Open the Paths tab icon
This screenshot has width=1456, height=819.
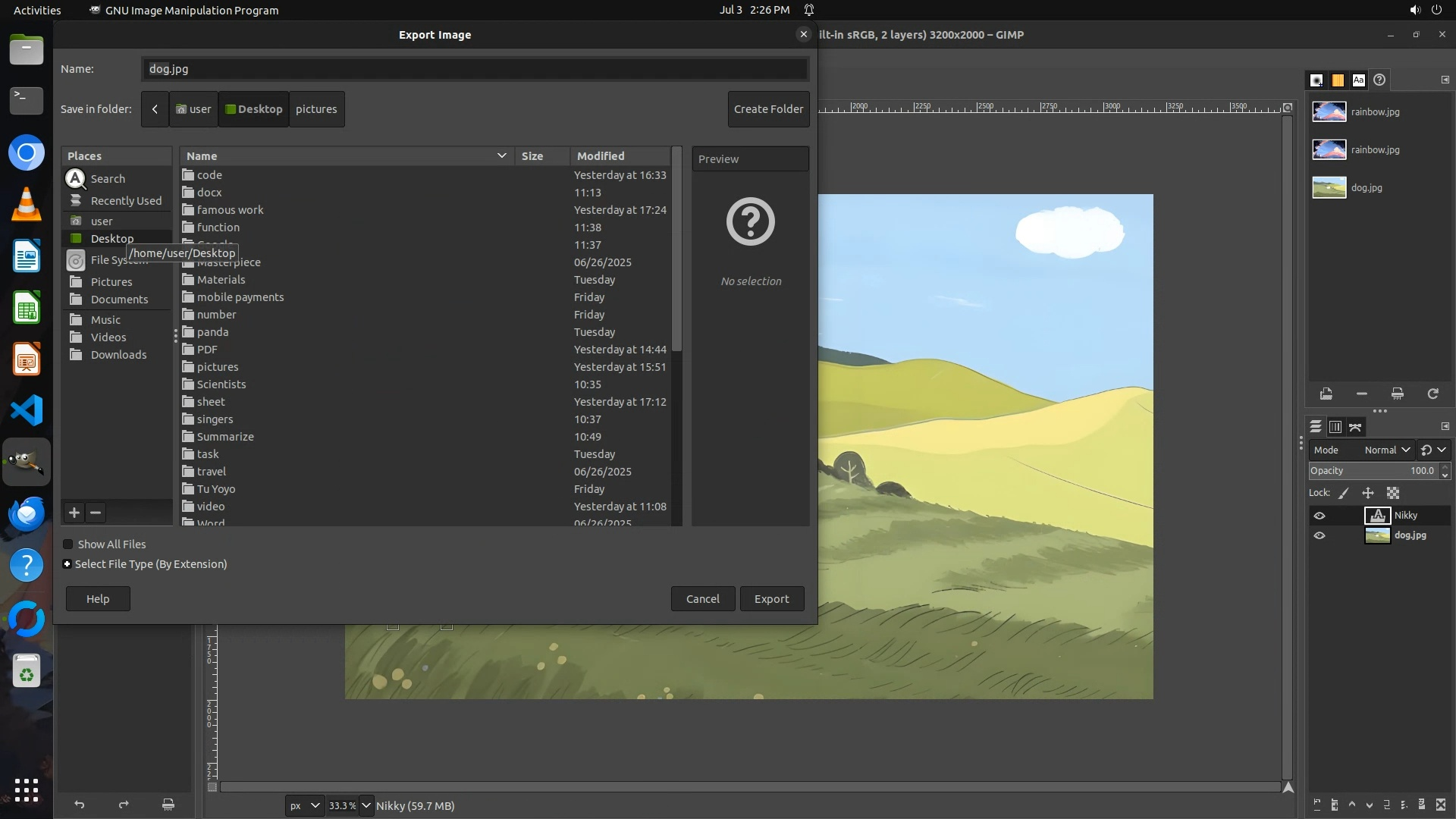click(1355, 427)
